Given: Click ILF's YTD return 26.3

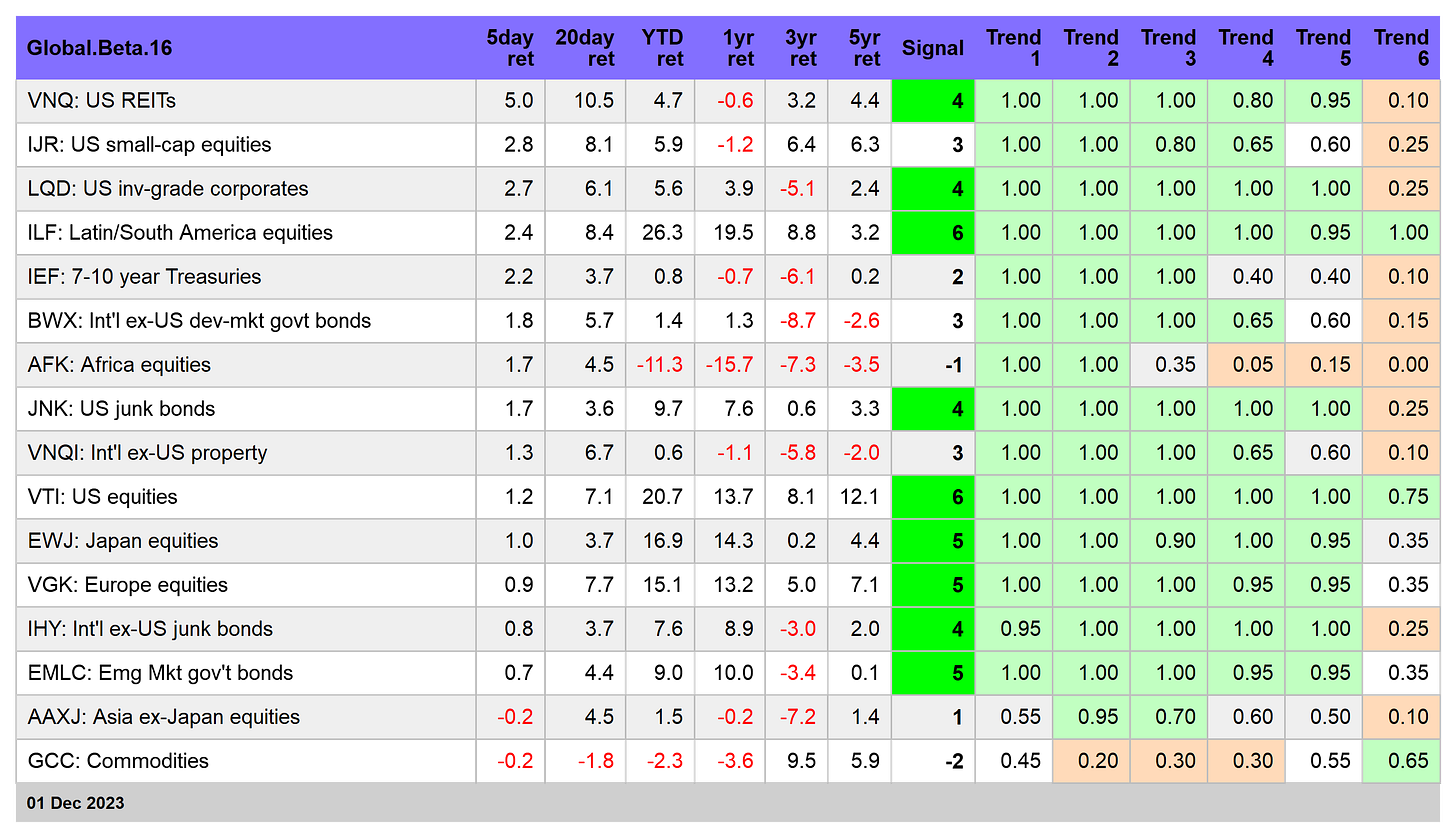Looking at the screenshot, I should point(662,233).
